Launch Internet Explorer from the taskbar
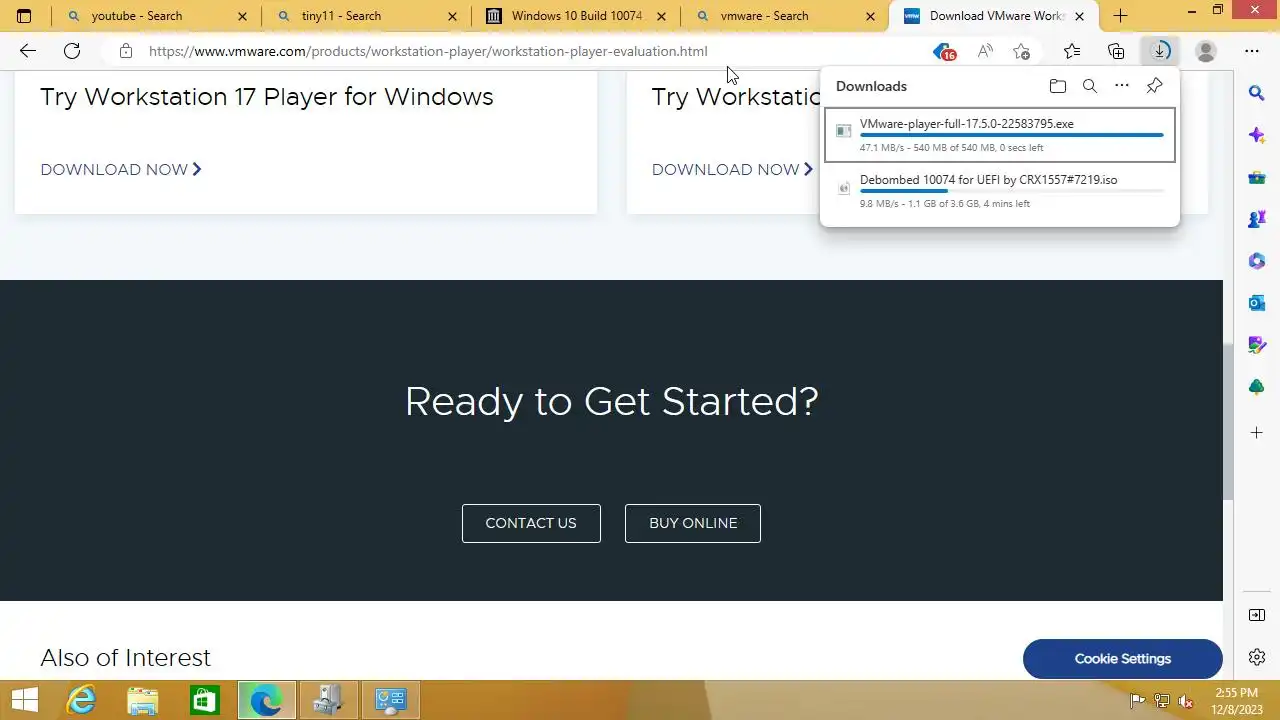Image resolution: width=1280 pixels, height=720 pixels. [81, 700]
